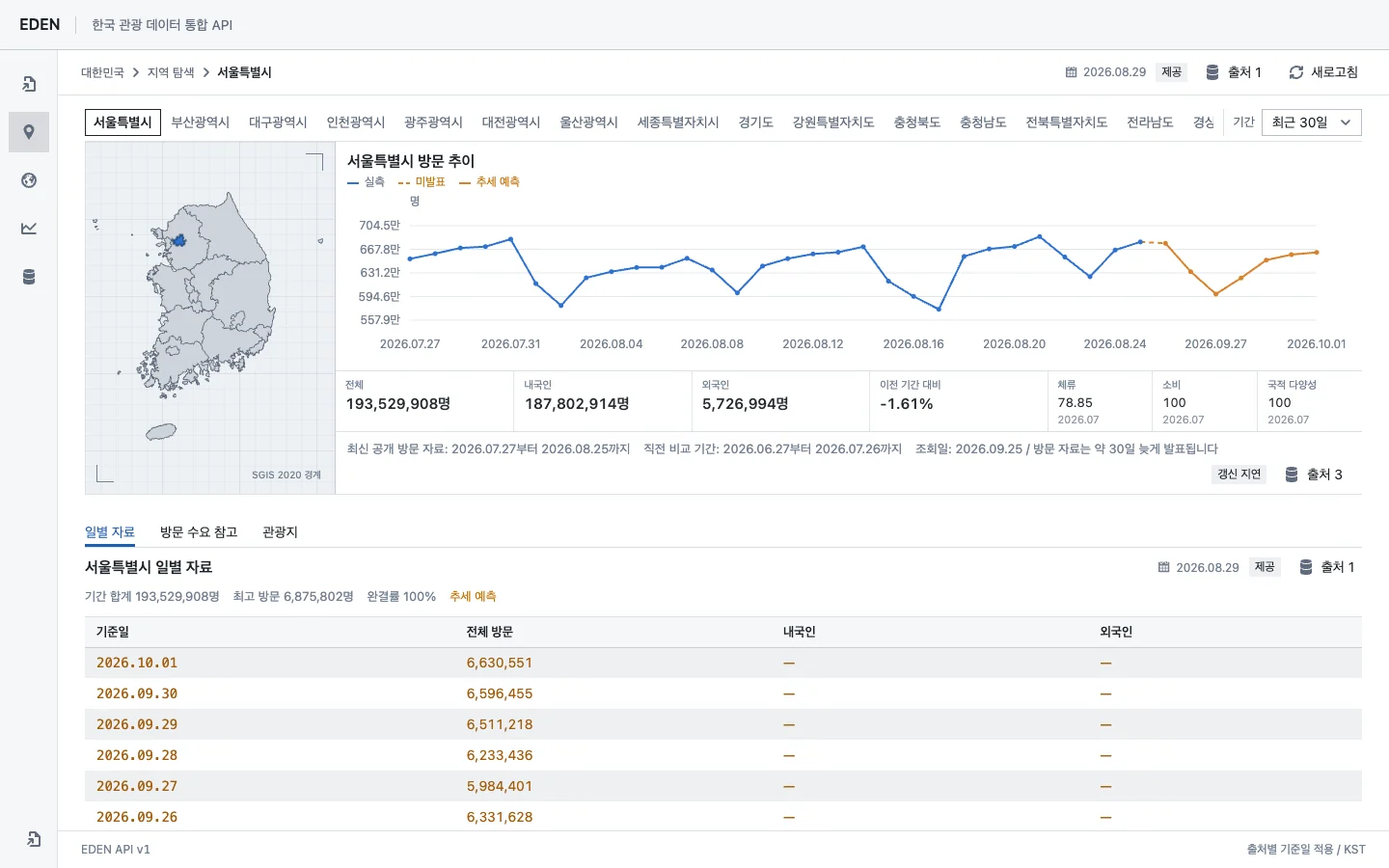Open the trend chart sidebar icon
Screen dimensions: 1389x868
click(29, 229)
